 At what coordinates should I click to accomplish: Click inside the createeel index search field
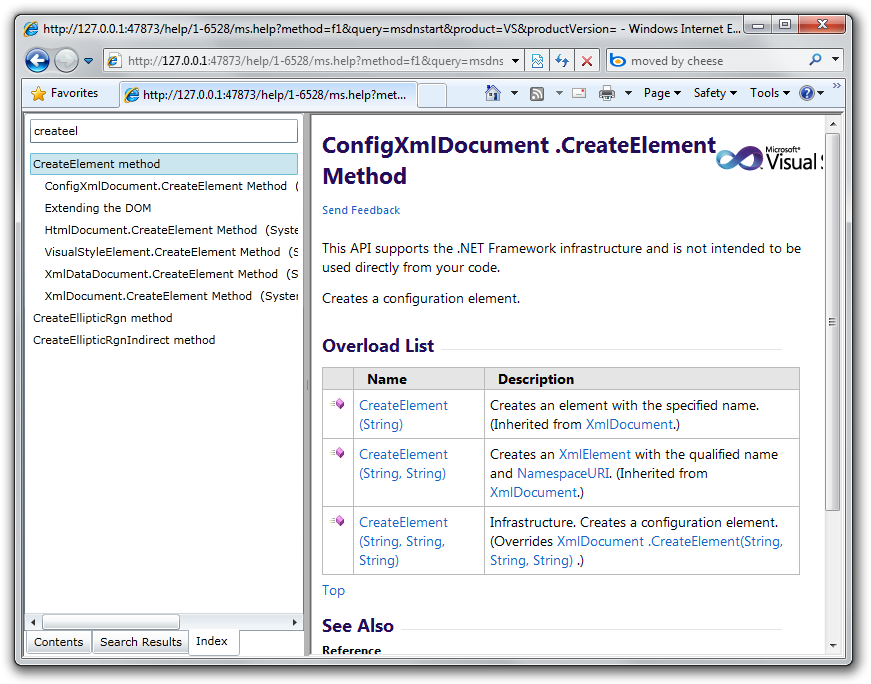[165, 131]
